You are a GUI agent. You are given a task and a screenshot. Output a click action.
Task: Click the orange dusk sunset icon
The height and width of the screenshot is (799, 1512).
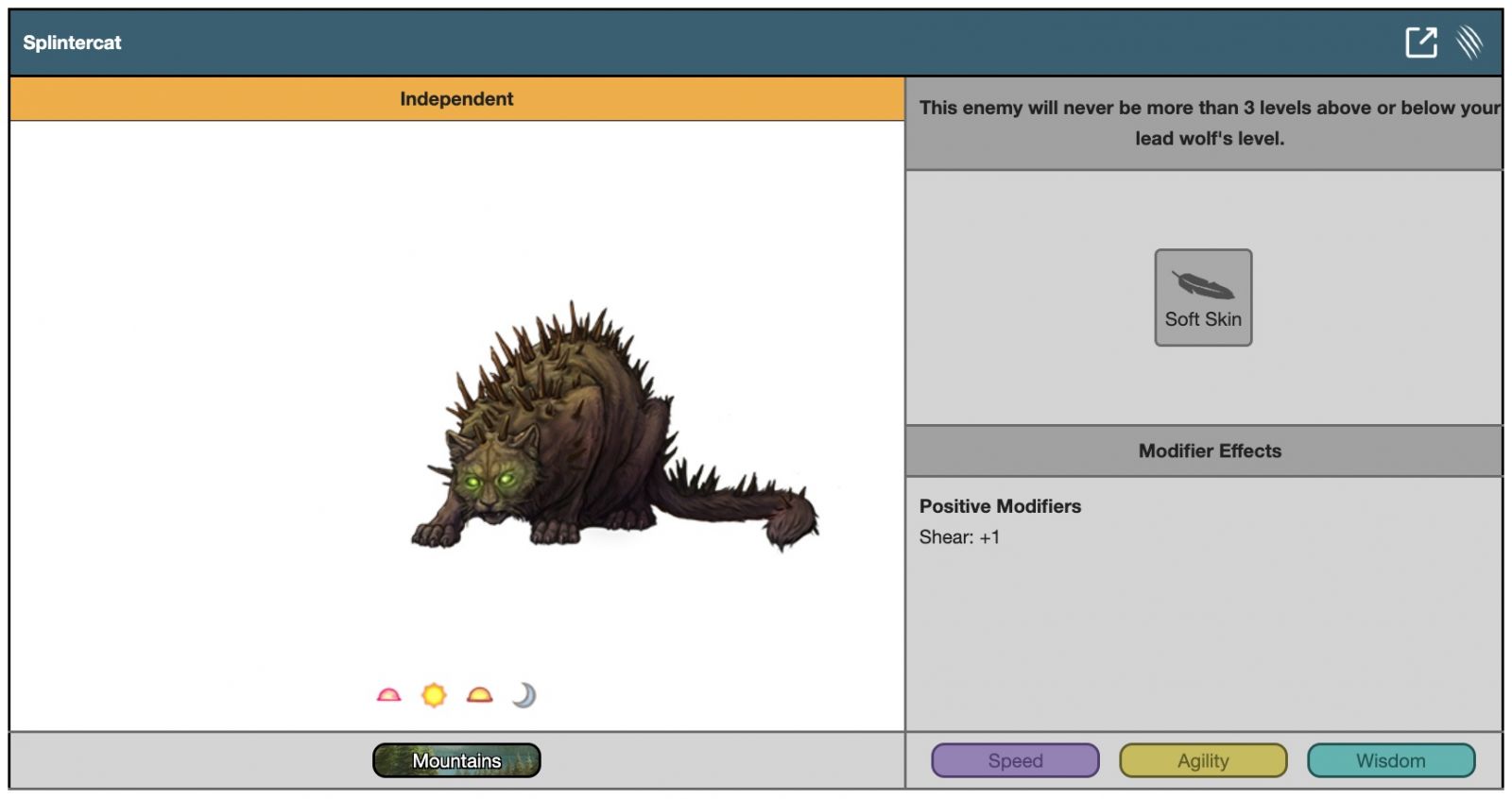(480, 696)
